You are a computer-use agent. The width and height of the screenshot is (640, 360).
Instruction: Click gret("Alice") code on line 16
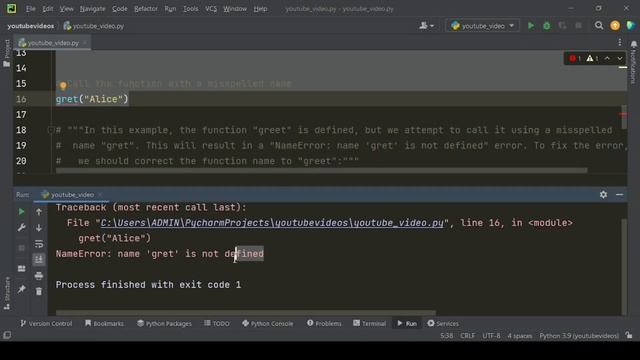[92, 99]
